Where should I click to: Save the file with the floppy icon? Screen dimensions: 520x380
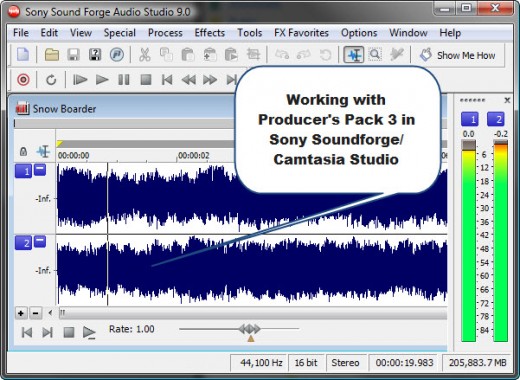(73, 54)
